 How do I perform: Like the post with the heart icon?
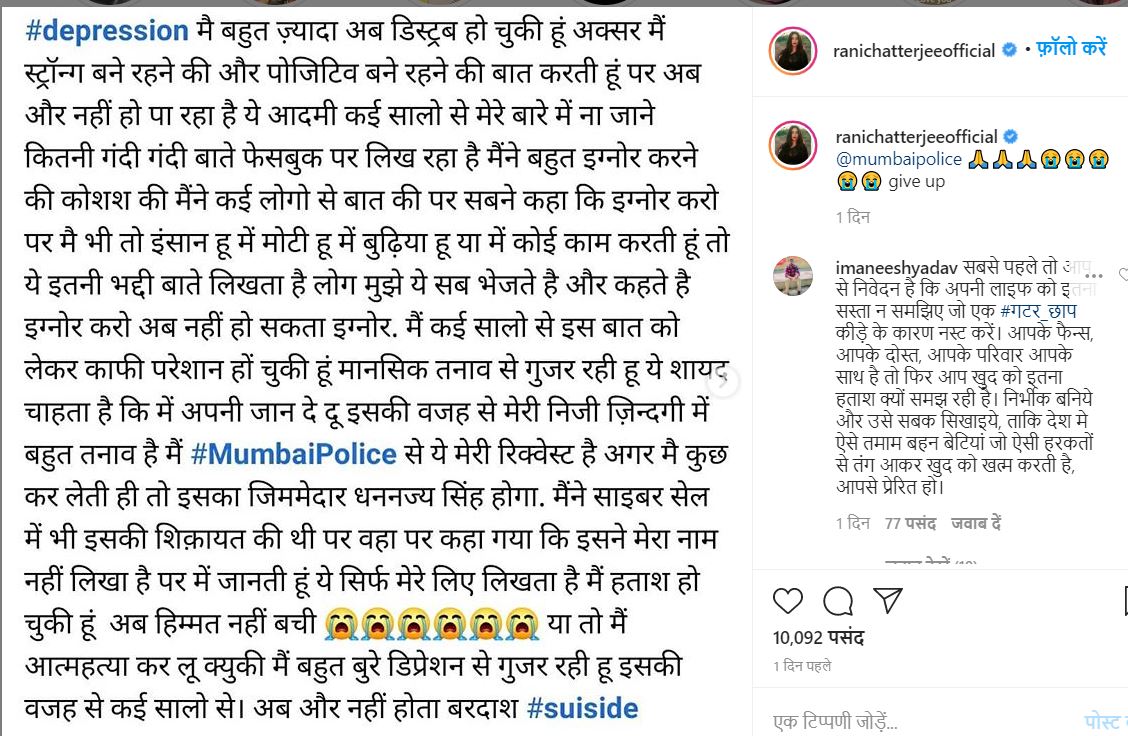click(x=787, y=601)
